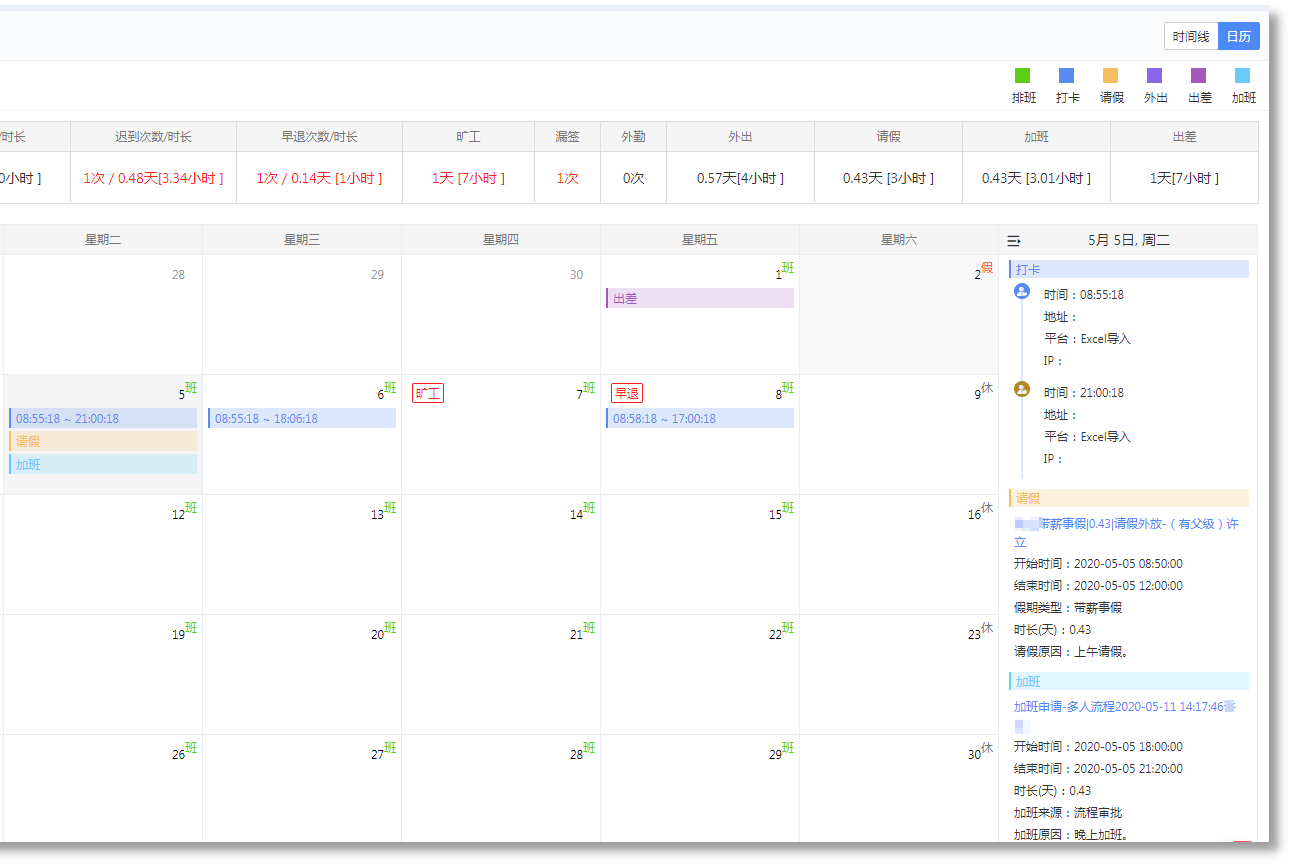
Task: Open the 加班申请-多人流程 link
Action: 1124,707
